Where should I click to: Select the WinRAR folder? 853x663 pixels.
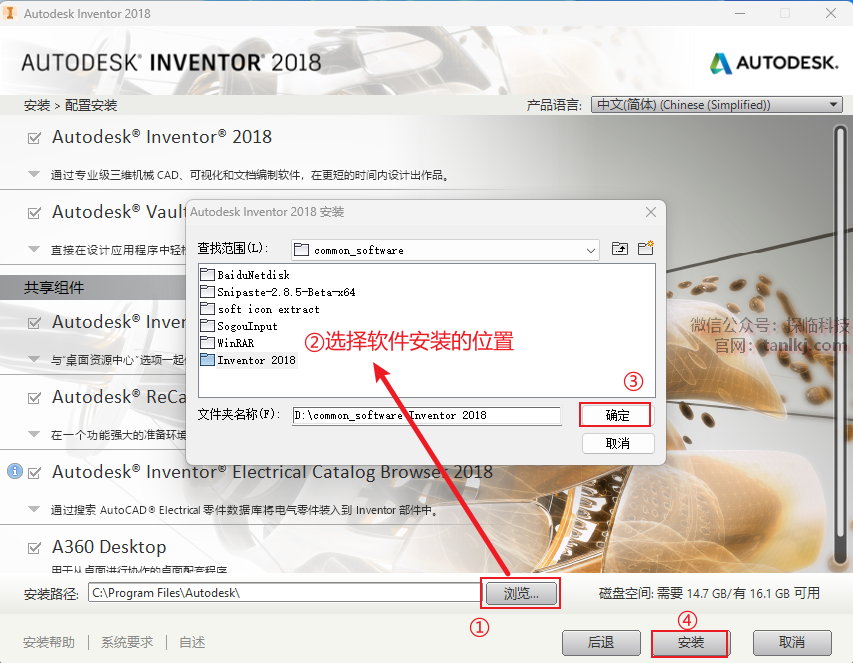point(227,343)
